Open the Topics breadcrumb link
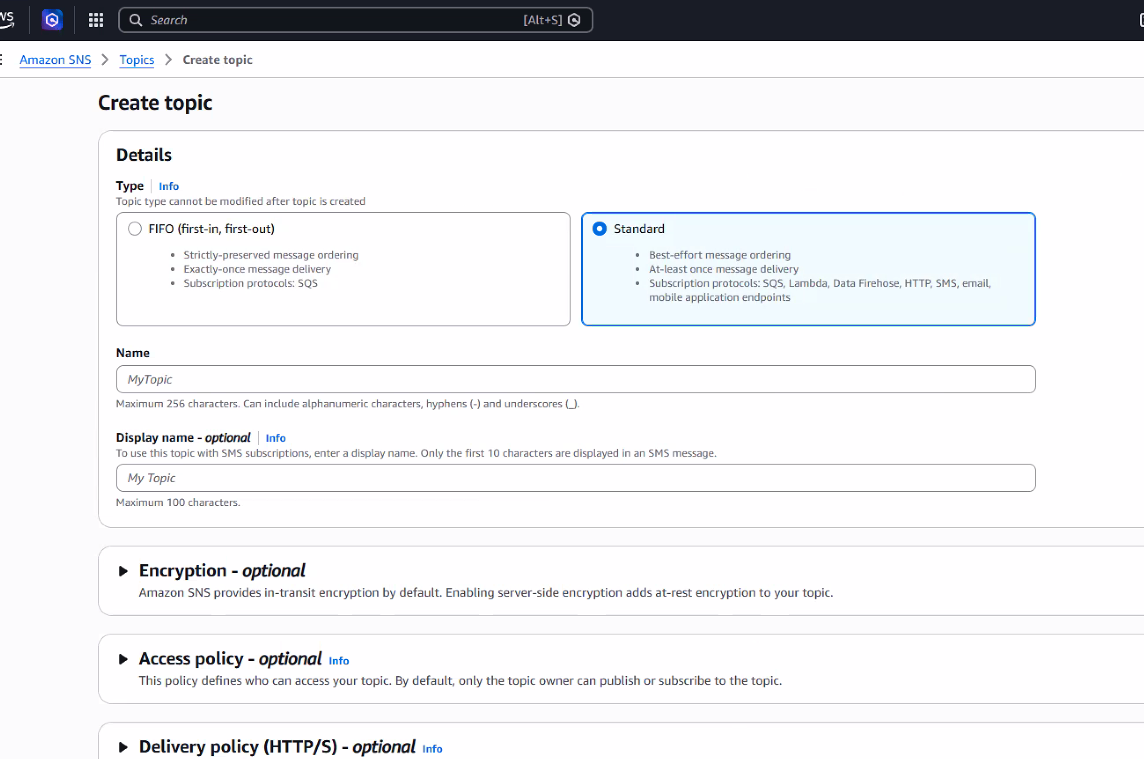Viewport: 1144px width, 759px height. 137,60
